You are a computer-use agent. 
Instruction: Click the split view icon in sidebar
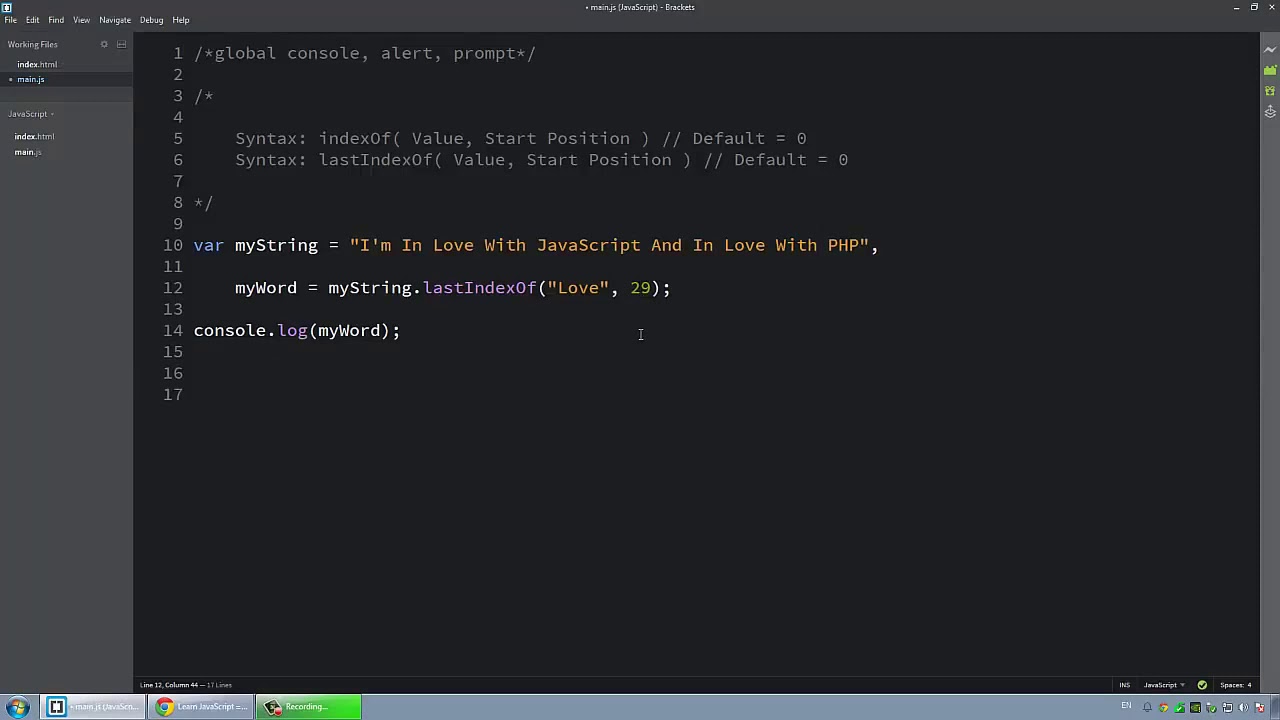(x=121, y=44)
